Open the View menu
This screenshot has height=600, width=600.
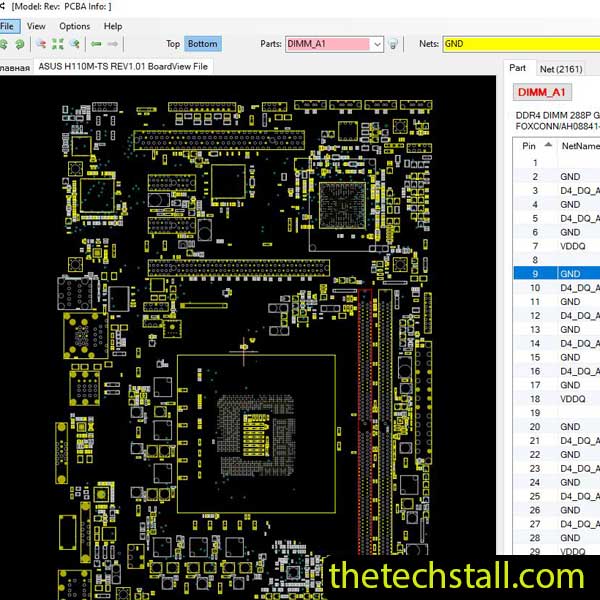point(36,26)
